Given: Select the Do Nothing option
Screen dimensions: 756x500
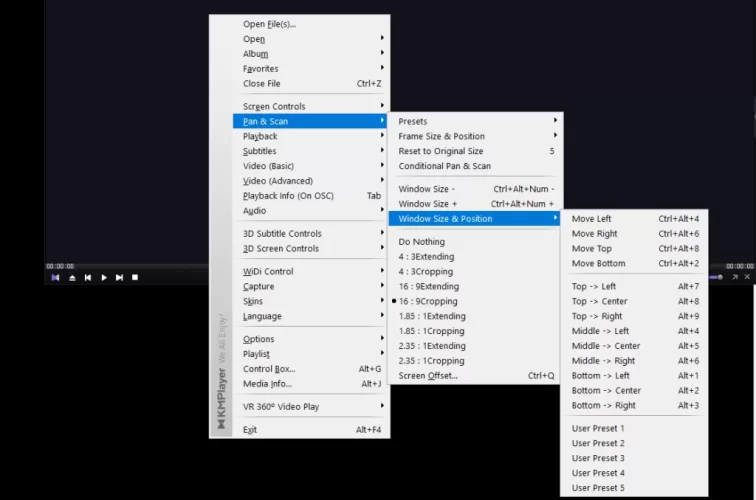Looking at the screenshot, I should coord(421,241).
